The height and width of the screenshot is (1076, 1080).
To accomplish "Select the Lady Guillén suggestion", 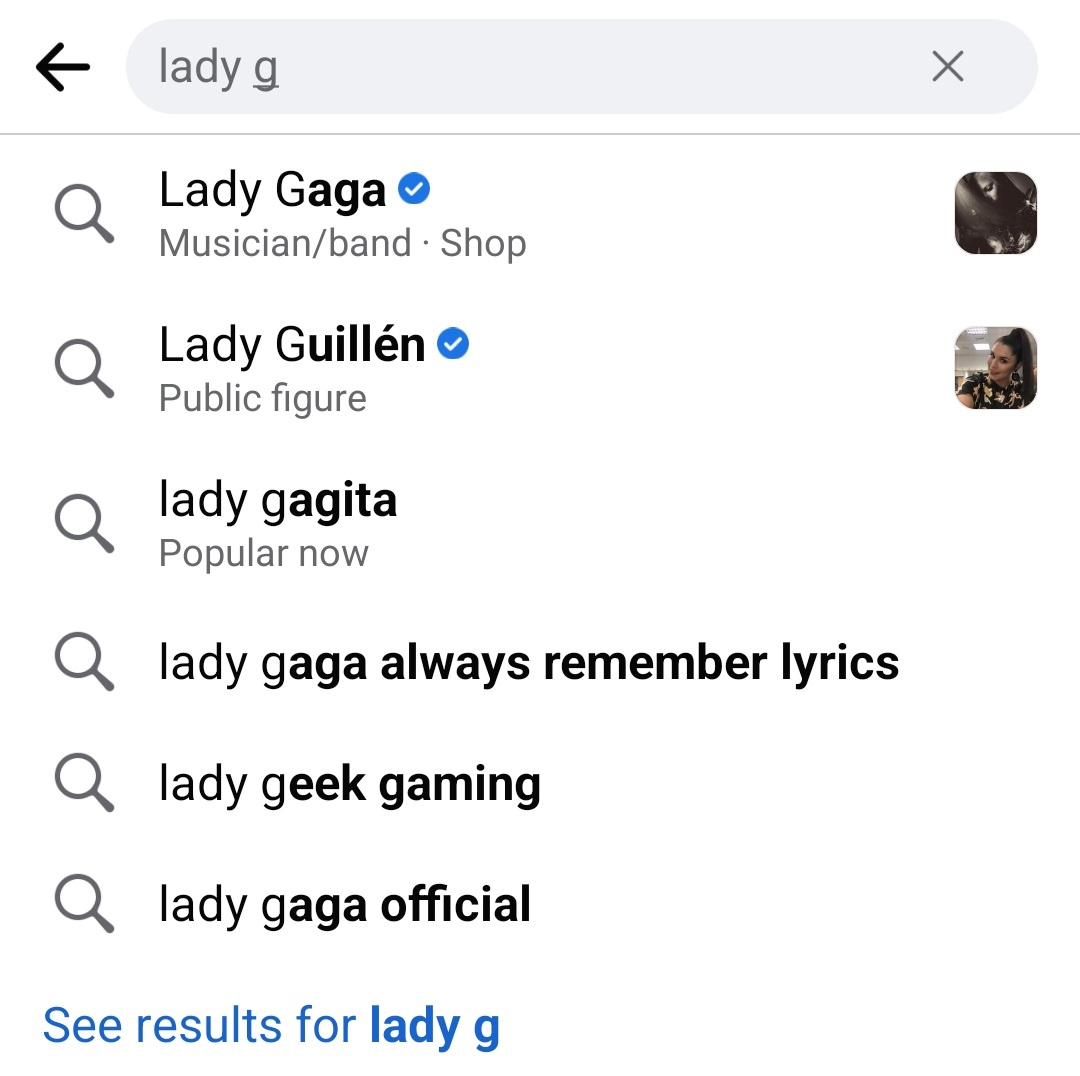I will (x=292, y=346).
